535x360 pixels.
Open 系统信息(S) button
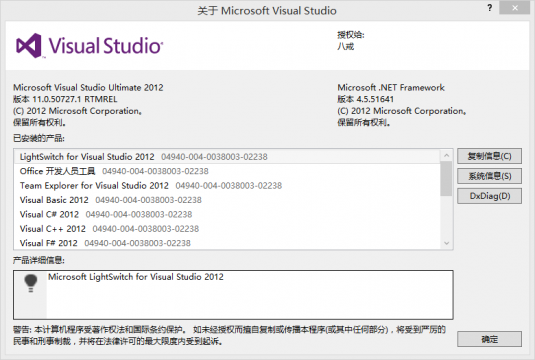click(489, 176)
